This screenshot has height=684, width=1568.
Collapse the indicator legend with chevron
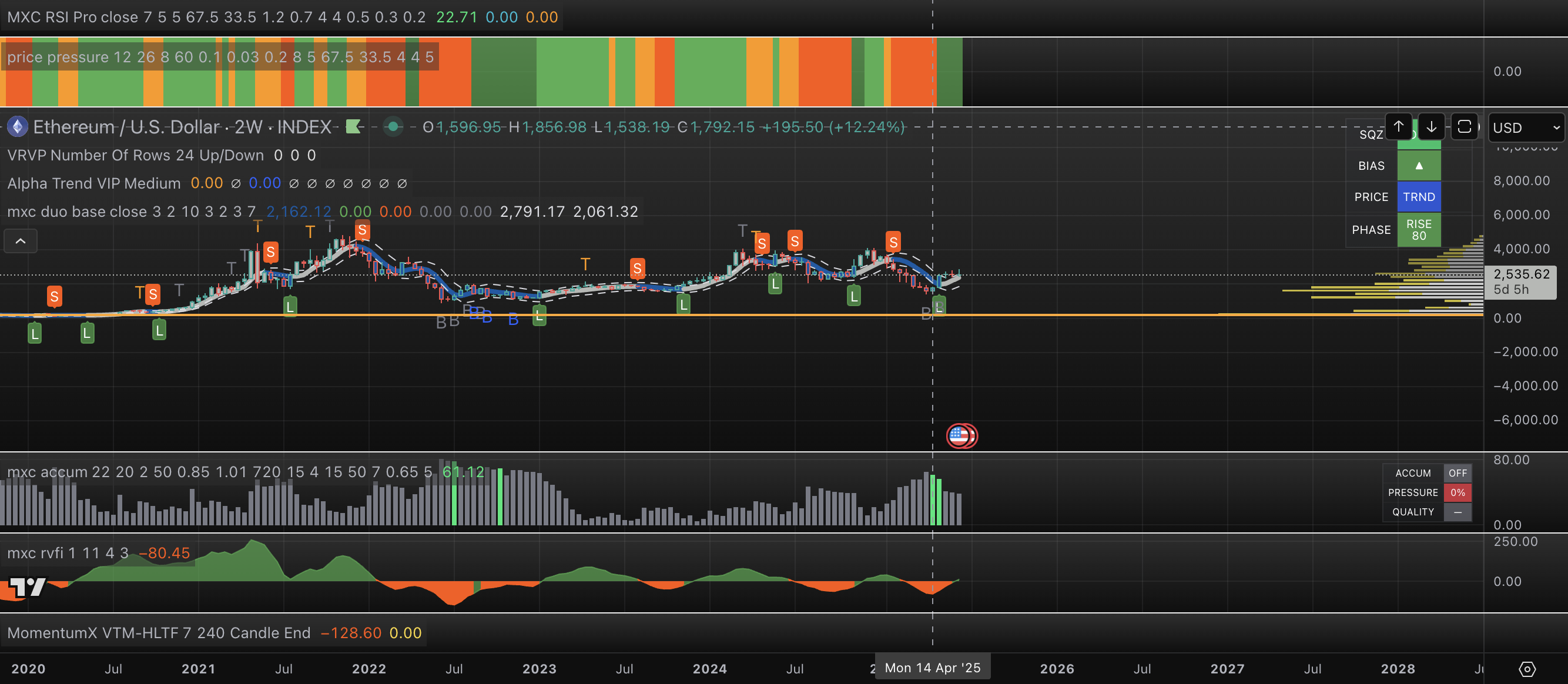point(20,241)
